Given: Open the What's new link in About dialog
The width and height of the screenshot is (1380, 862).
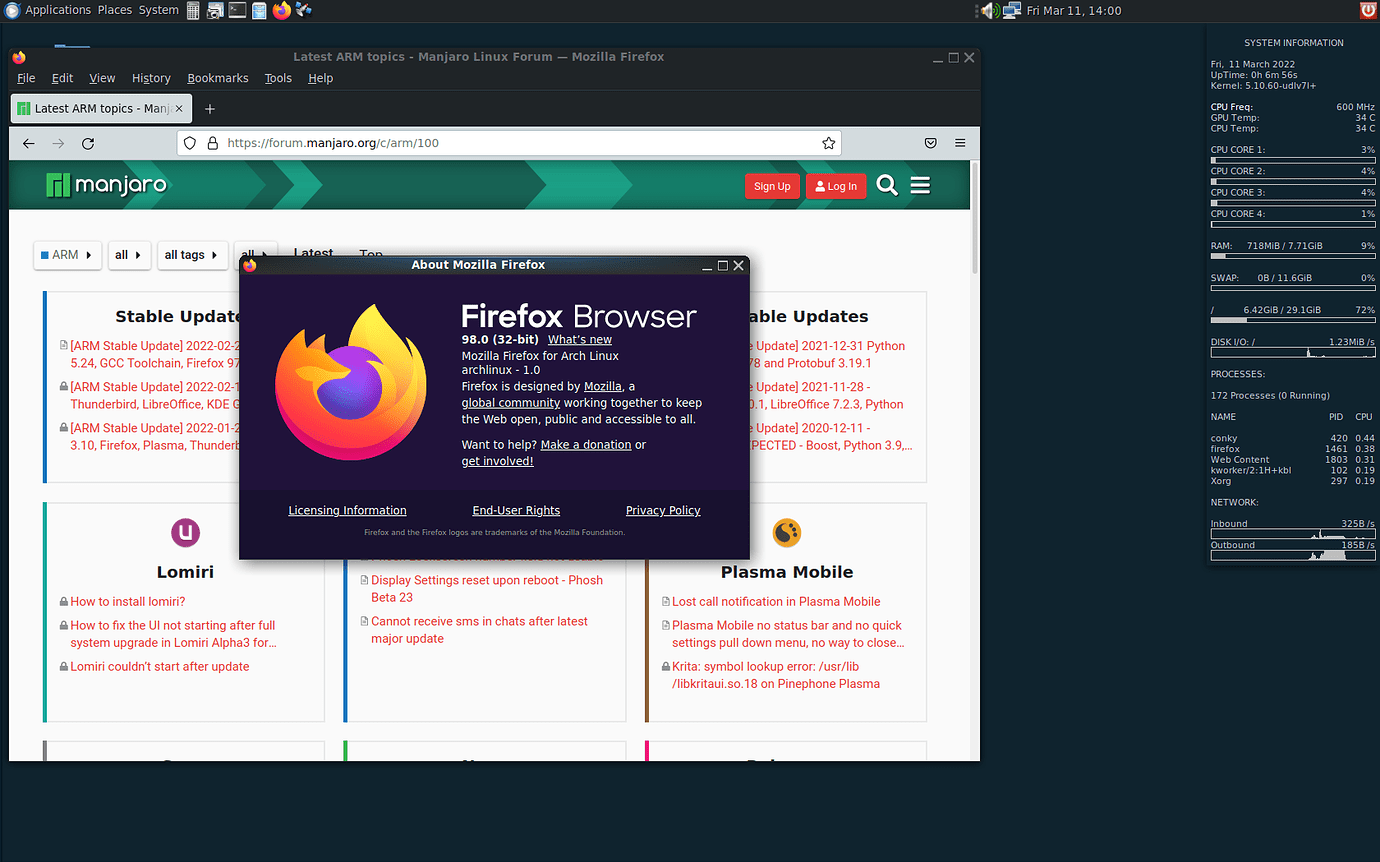Looking at the screenshot, I should [580, 340].
